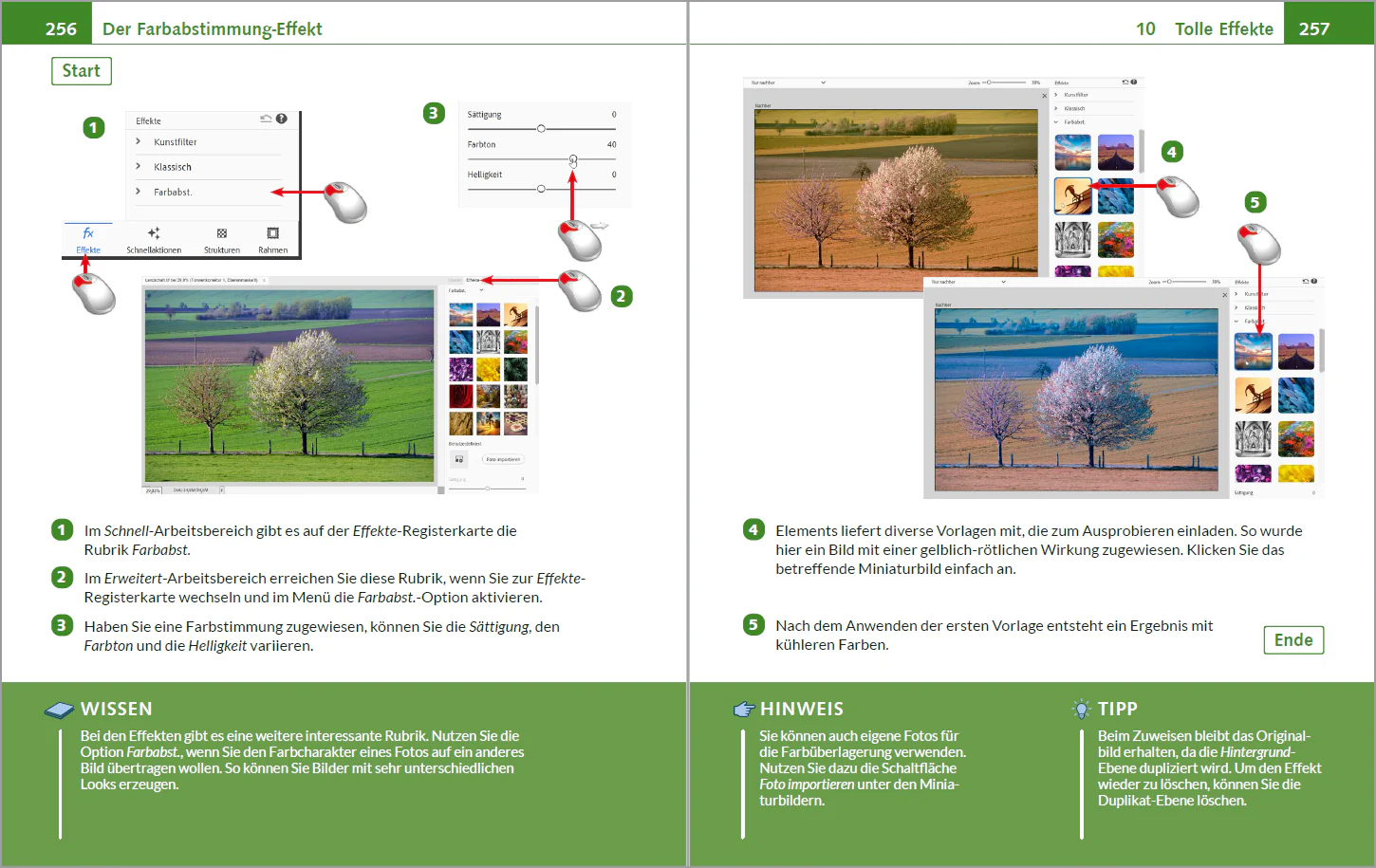Pick the purple flowers thumbnail in the green screenshot

(x=460, y=369)
